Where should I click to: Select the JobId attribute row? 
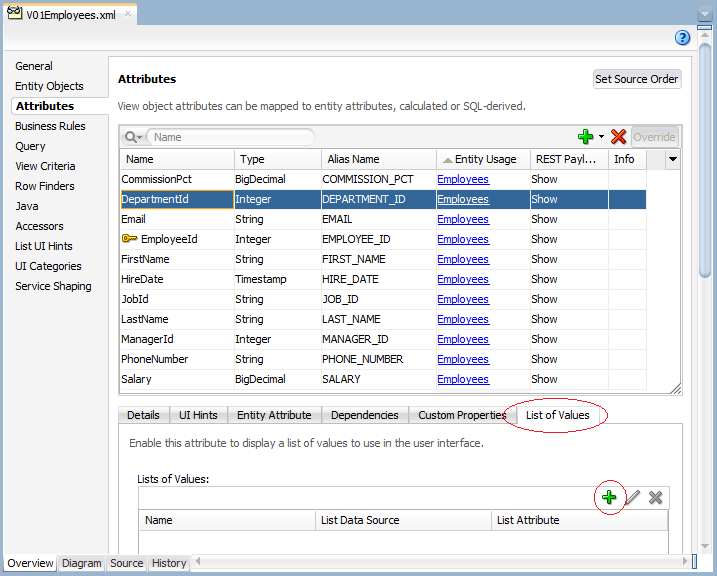383,299
